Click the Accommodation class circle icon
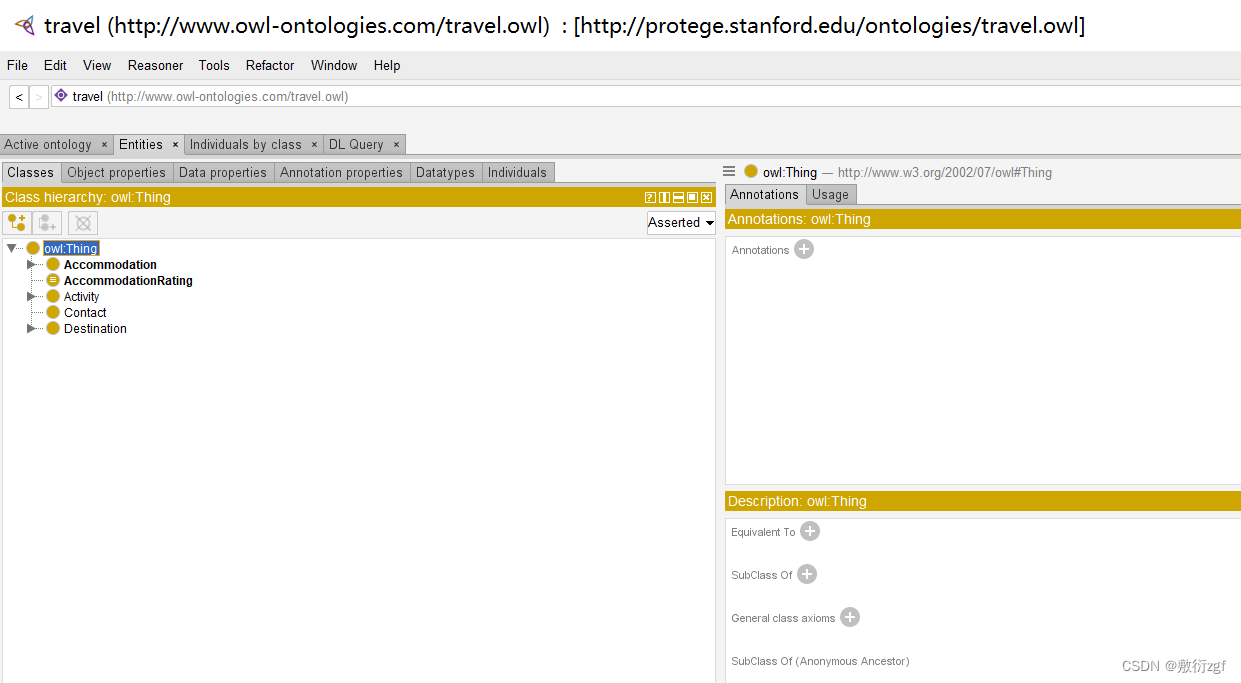This screenshot has width=1241, height=683. click(x=53, y=264)
